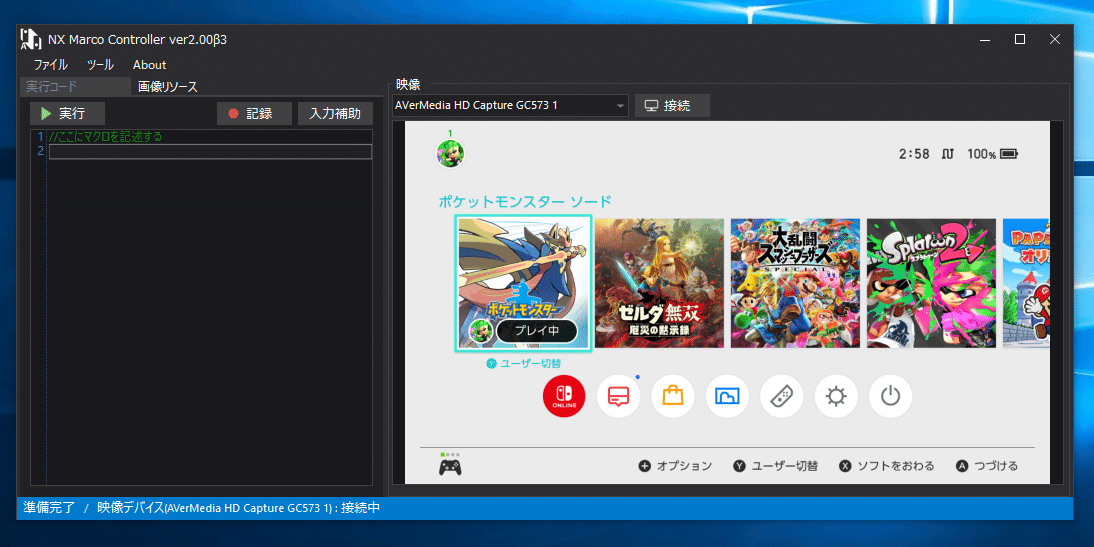Open the Nintendo eShop bag icon
1094x547 pixels.
click(673, 397)
